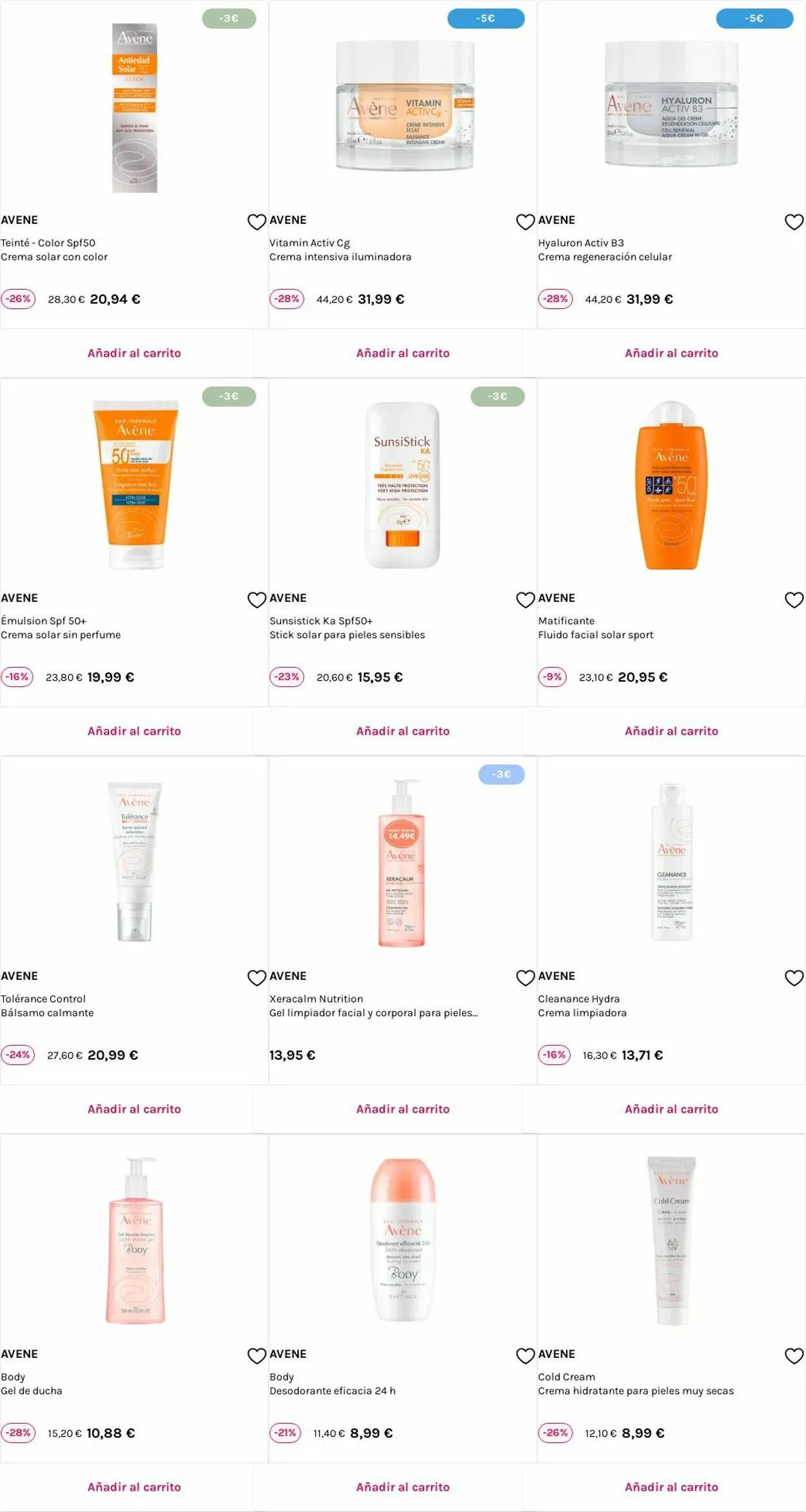Tap heart icon for Hyaluron Activ B3
The height and width of the screenshot is (1512, 806).
[x=794, y=222]
